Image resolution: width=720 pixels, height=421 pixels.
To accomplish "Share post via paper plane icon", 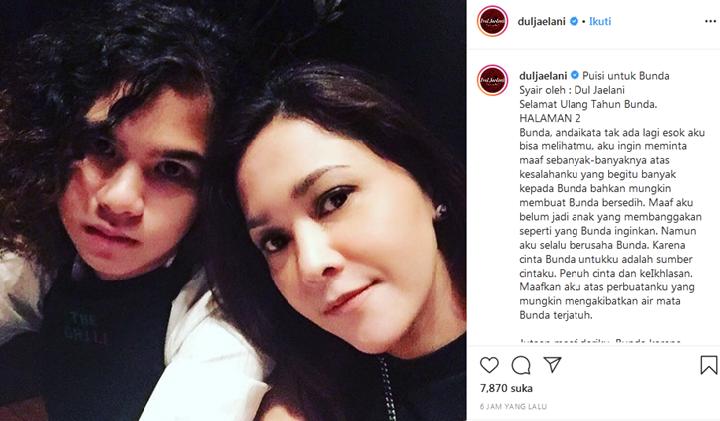I will [x=552, y=365].
